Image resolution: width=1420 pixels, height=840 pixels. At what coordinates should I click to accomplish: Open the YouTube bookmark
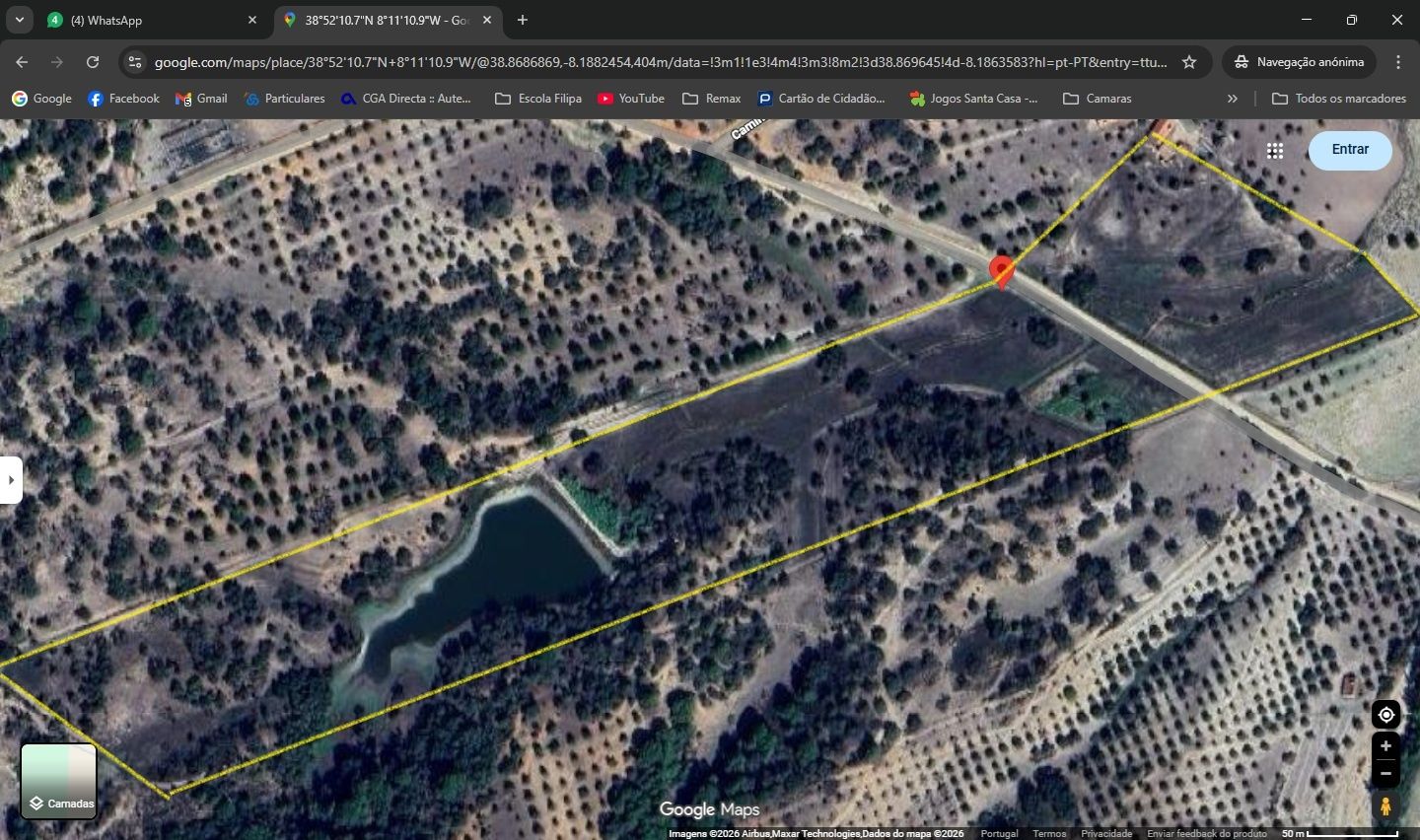click(631, 99)
